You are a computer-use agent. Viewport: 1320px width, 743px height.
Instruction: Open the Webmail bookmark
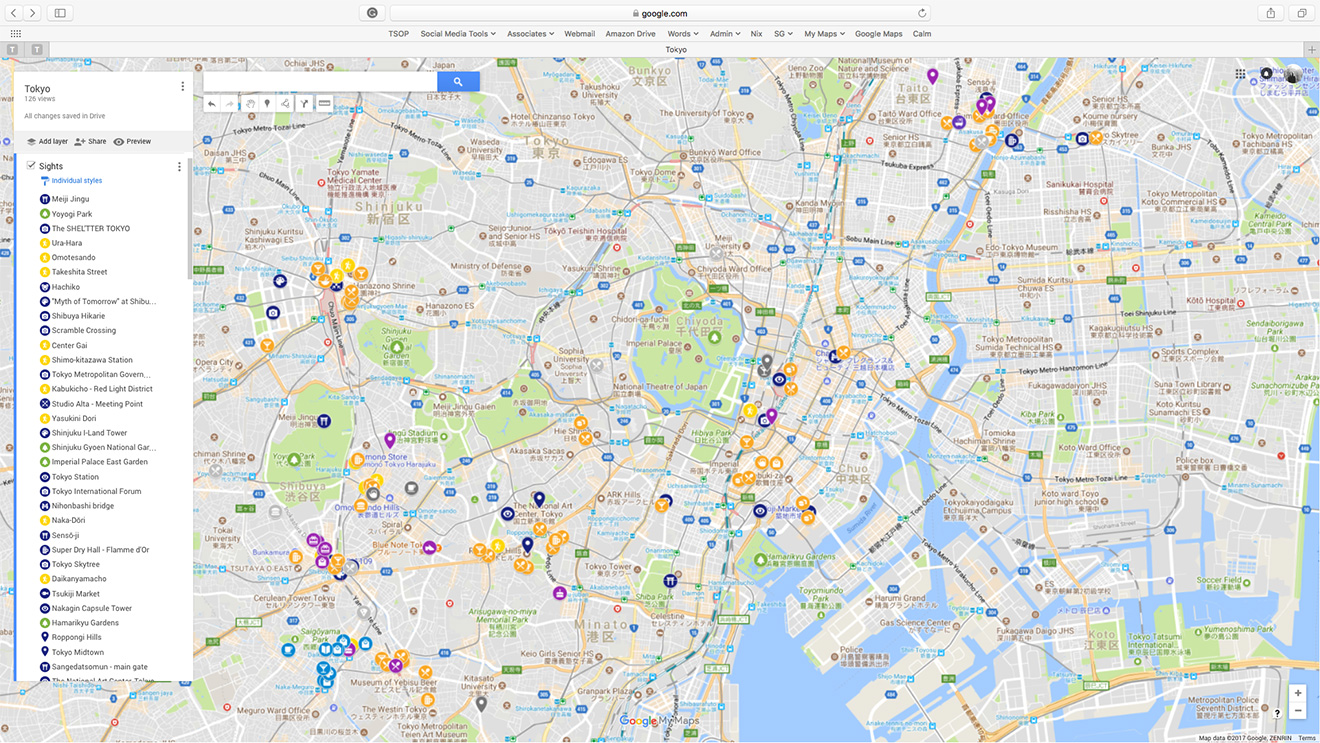pos(580,33)
